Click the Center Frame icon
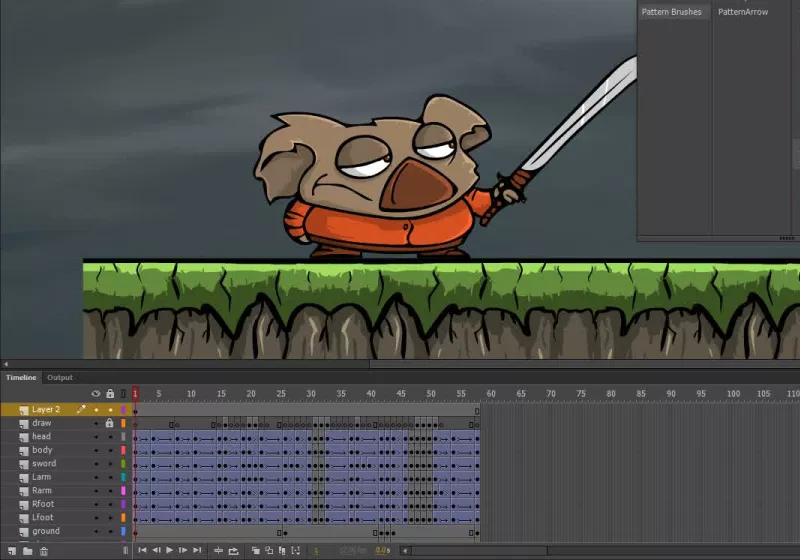 tap(218, 551)
